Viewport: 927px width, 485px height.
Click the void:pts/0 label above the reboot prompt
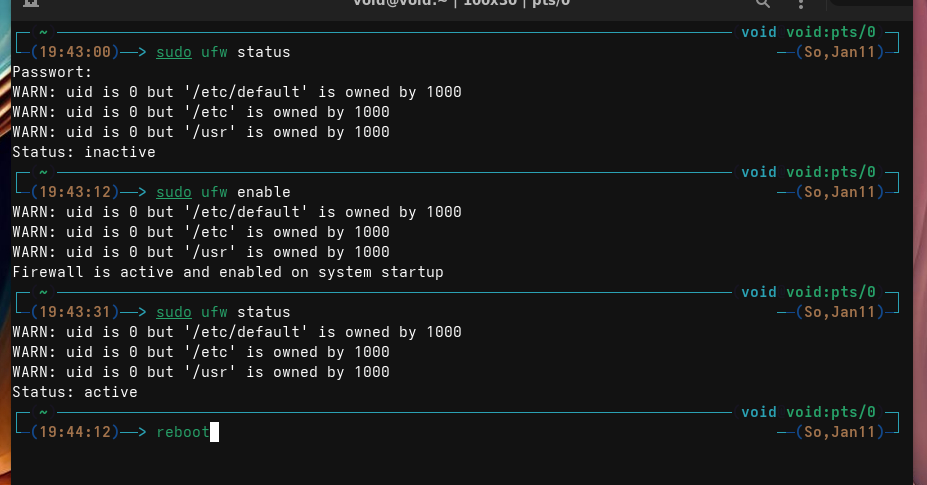830,412
